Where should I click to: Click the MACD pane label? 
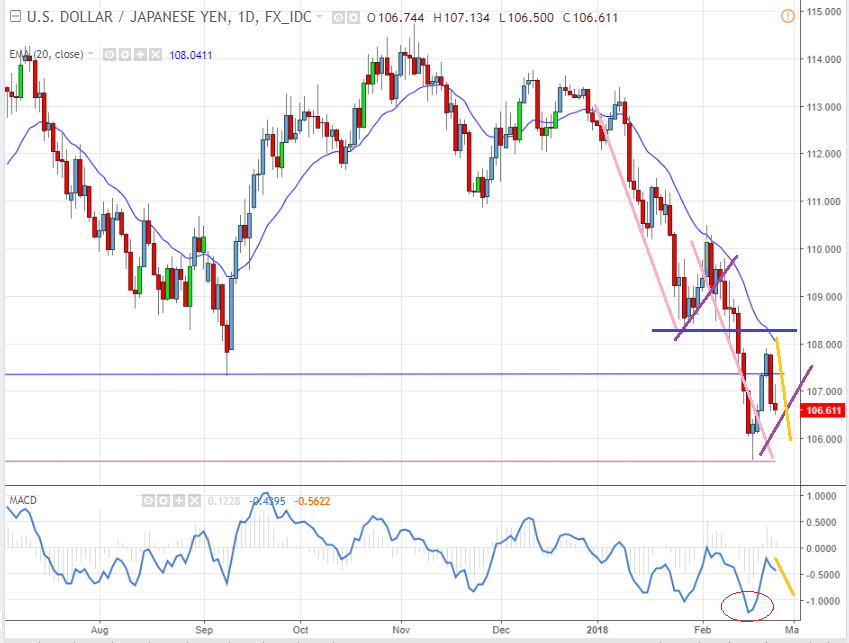[x=23, y=500]
